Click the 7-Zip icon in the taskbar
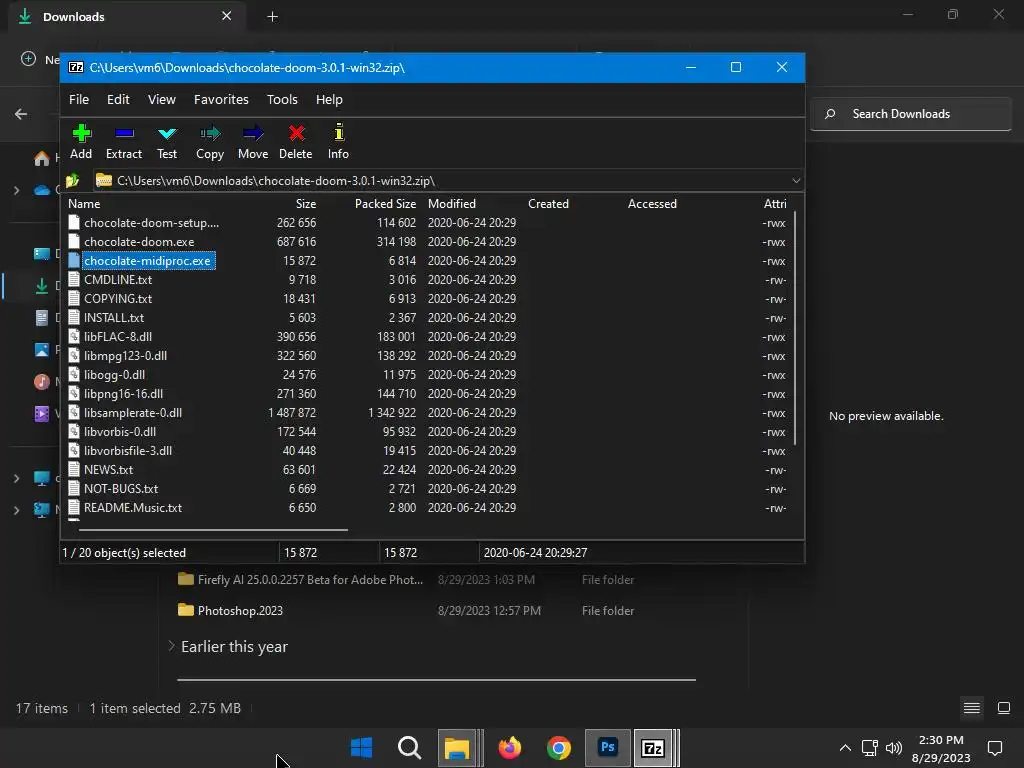The image size is (1024, 768). click(x=653, y=748)
